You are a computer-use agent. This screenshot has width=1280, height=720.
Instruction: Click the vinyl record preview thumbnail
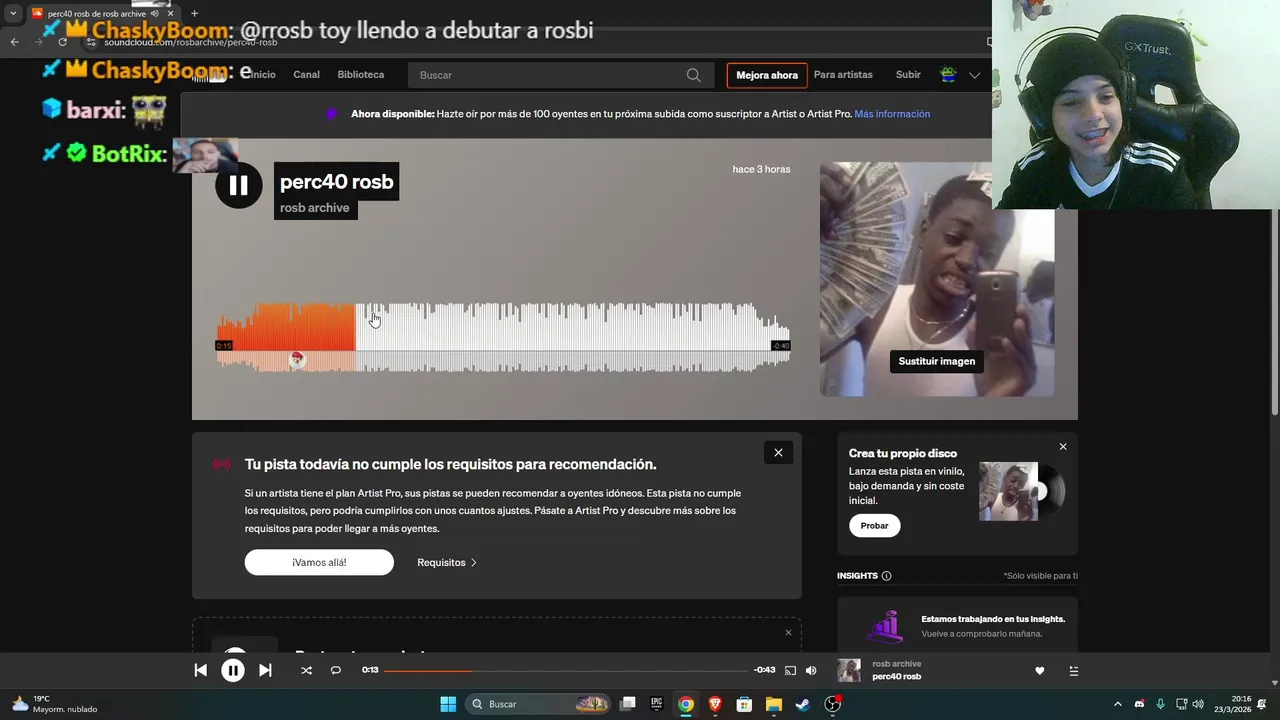(1022, 491)
